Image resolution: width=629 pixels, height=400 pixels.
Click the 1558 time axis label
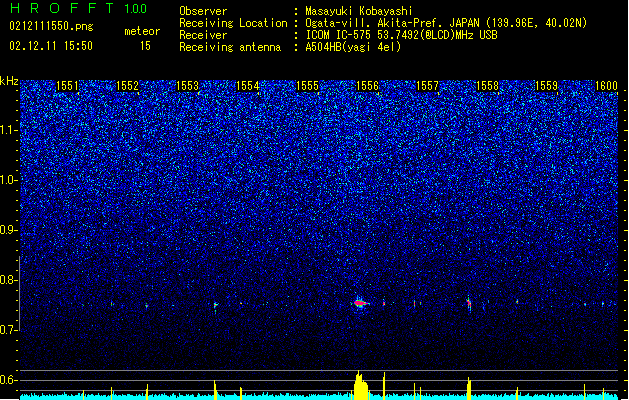coord(487,86)
